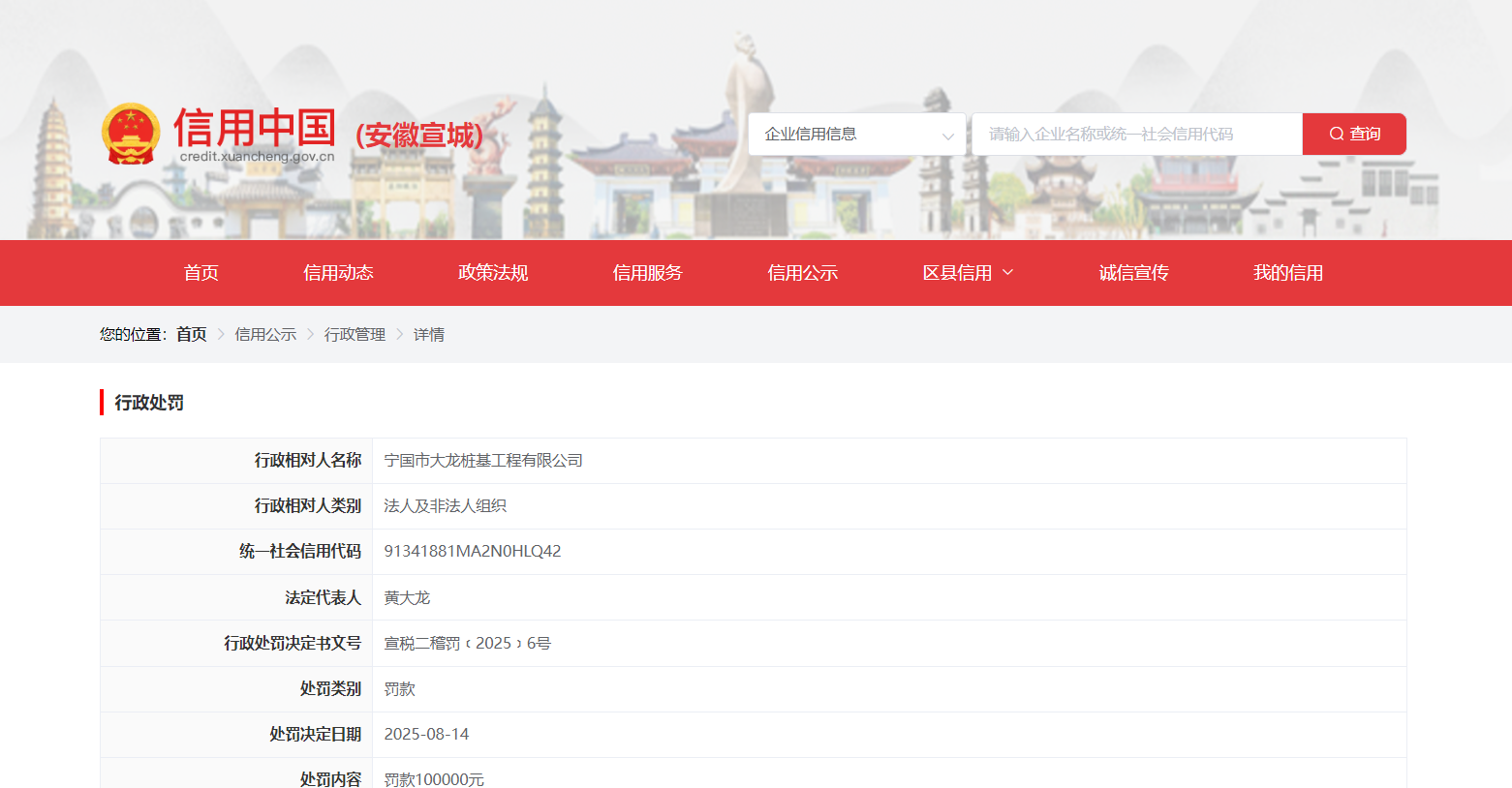The image size is (1512, 788).
Task: Click the 行政处罚决定书文号 row label
Action: coord(293,644)
